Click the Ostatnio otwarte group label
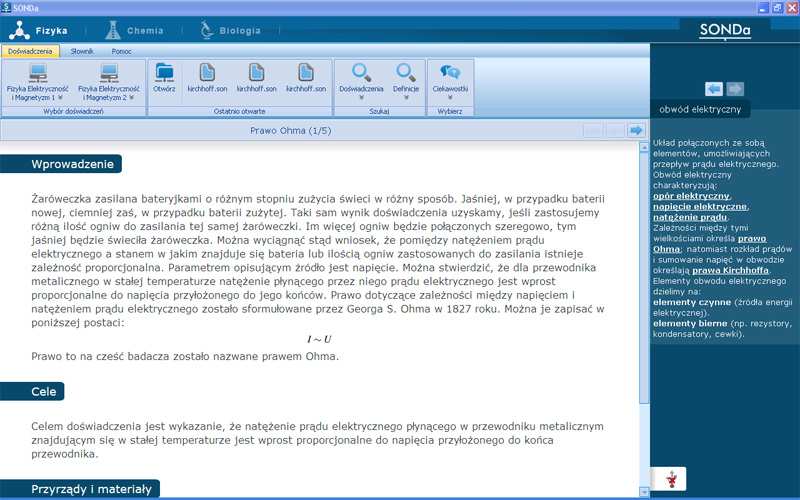This screenshot has height=500, width=800. coord(240,111)
